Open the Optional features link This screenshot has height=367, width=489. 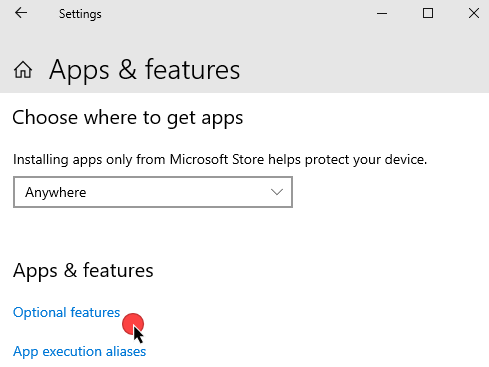point(66,313)
